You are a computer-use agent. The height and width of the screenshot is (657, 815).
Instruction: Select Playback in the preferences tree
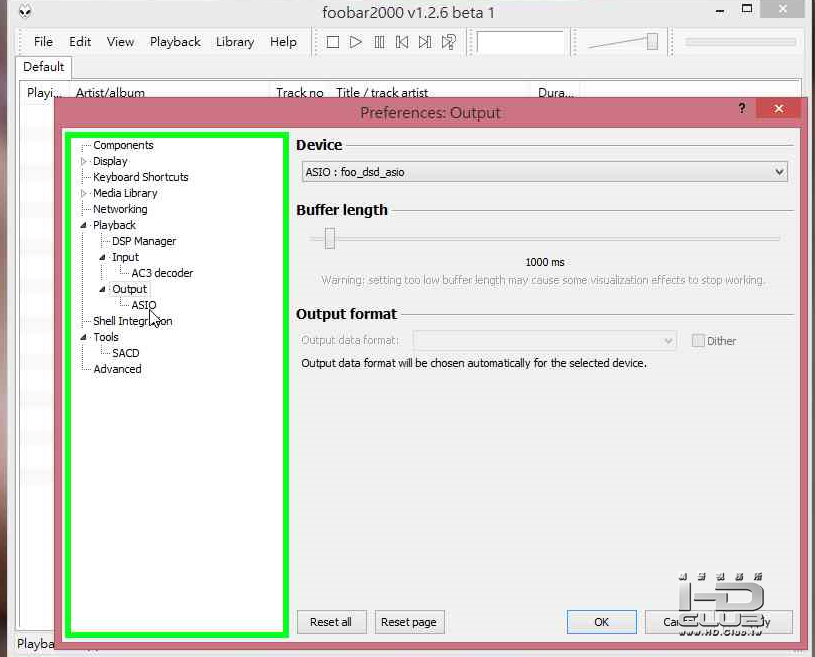(114, 225)
